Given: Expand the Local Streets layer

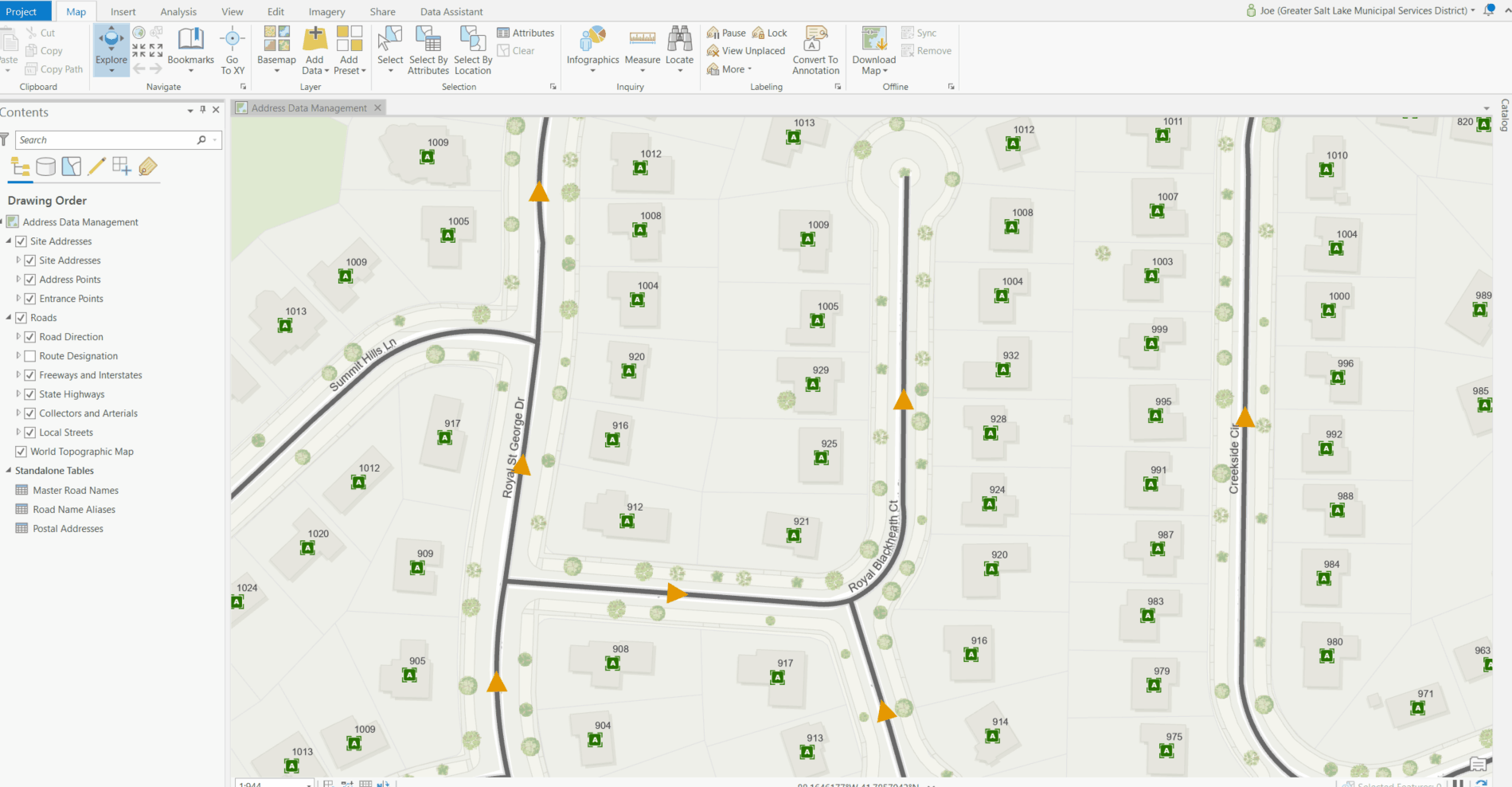Looking at the screenshot, I should 18,433.
